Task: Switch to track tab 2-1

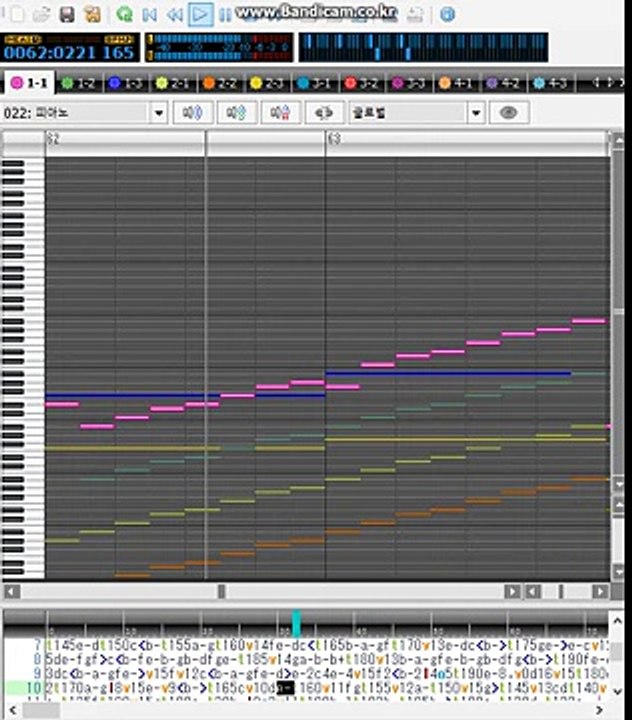Action: pos(173,83)
